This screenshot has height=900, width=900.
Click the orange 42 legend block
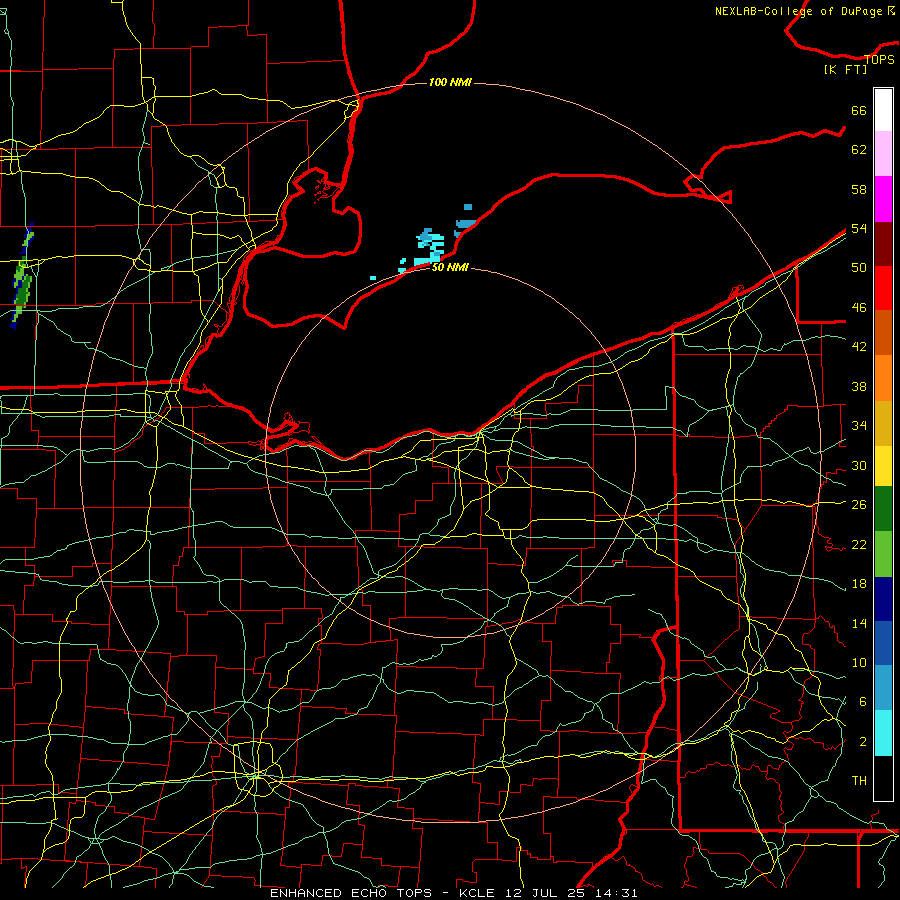point(883,378)
